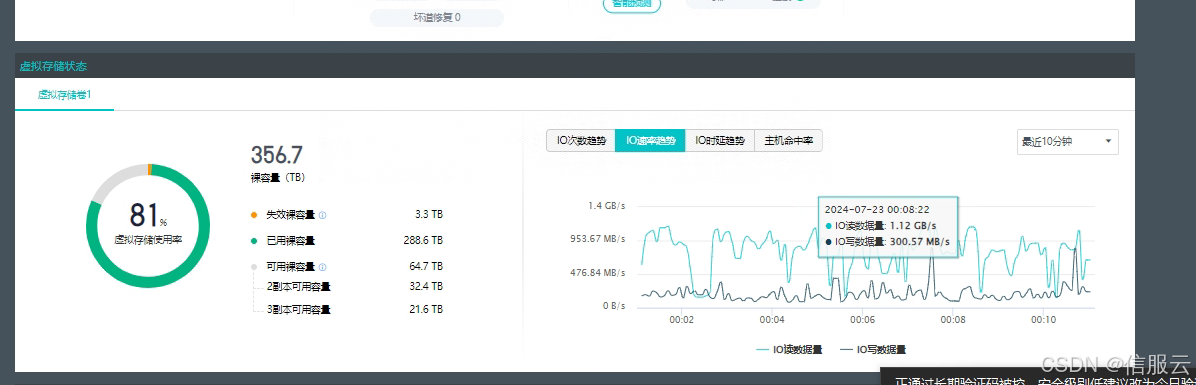Viewport: 1196px width, 385px height.
Task: Switch to IO次数趋势 chart
Action: [x=581, y=141]
